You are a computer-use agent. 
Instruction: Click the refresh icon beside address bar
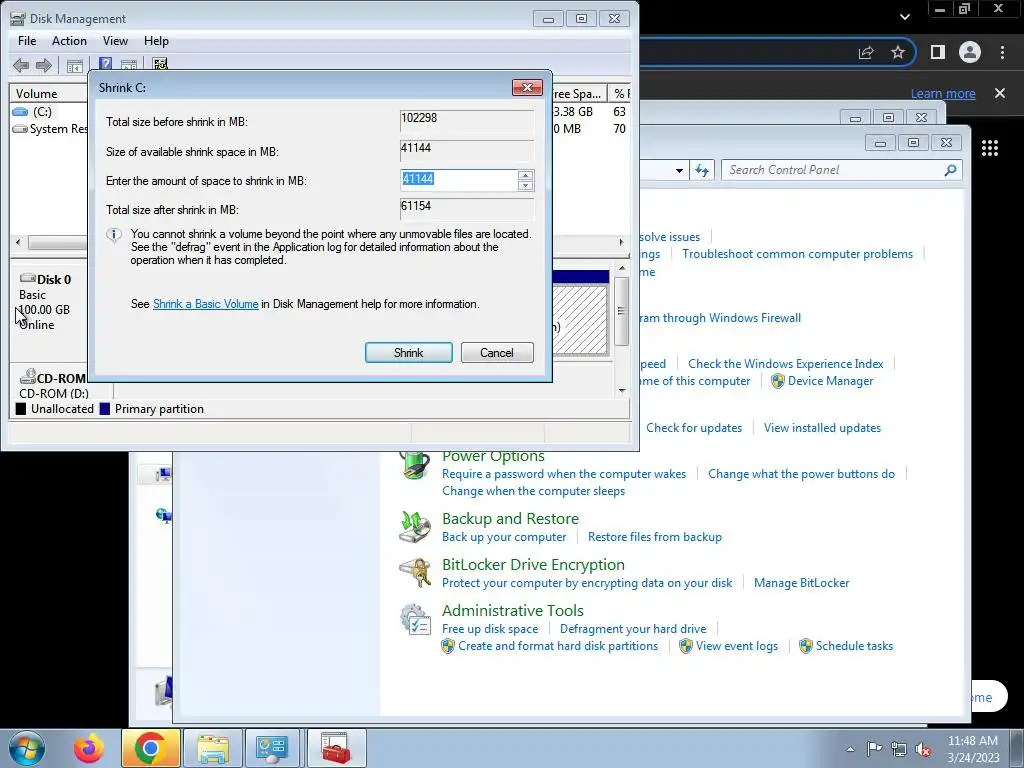click(702, 170)
